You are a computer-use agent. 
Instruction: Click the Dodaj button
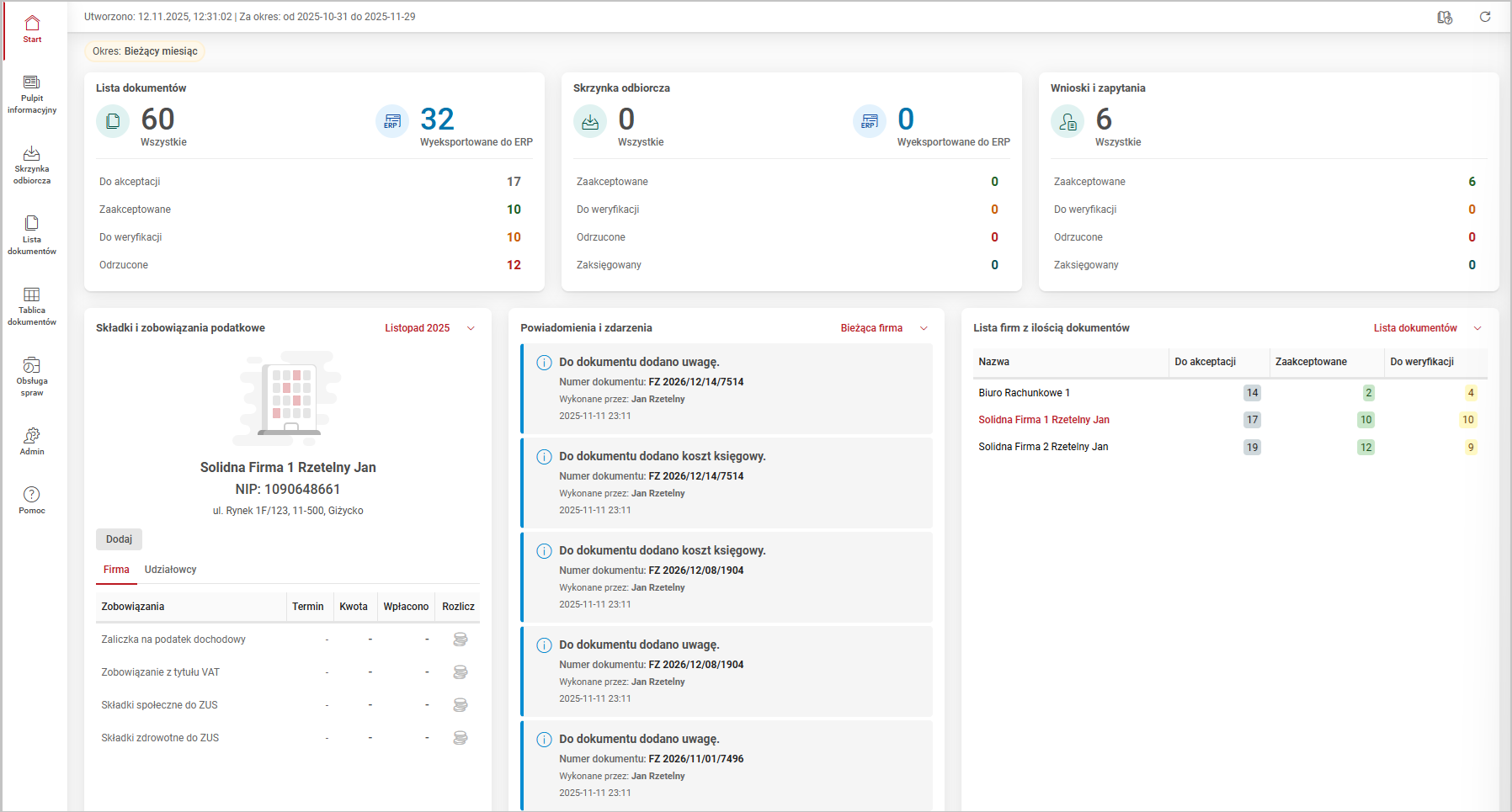[x=119, y=539]
